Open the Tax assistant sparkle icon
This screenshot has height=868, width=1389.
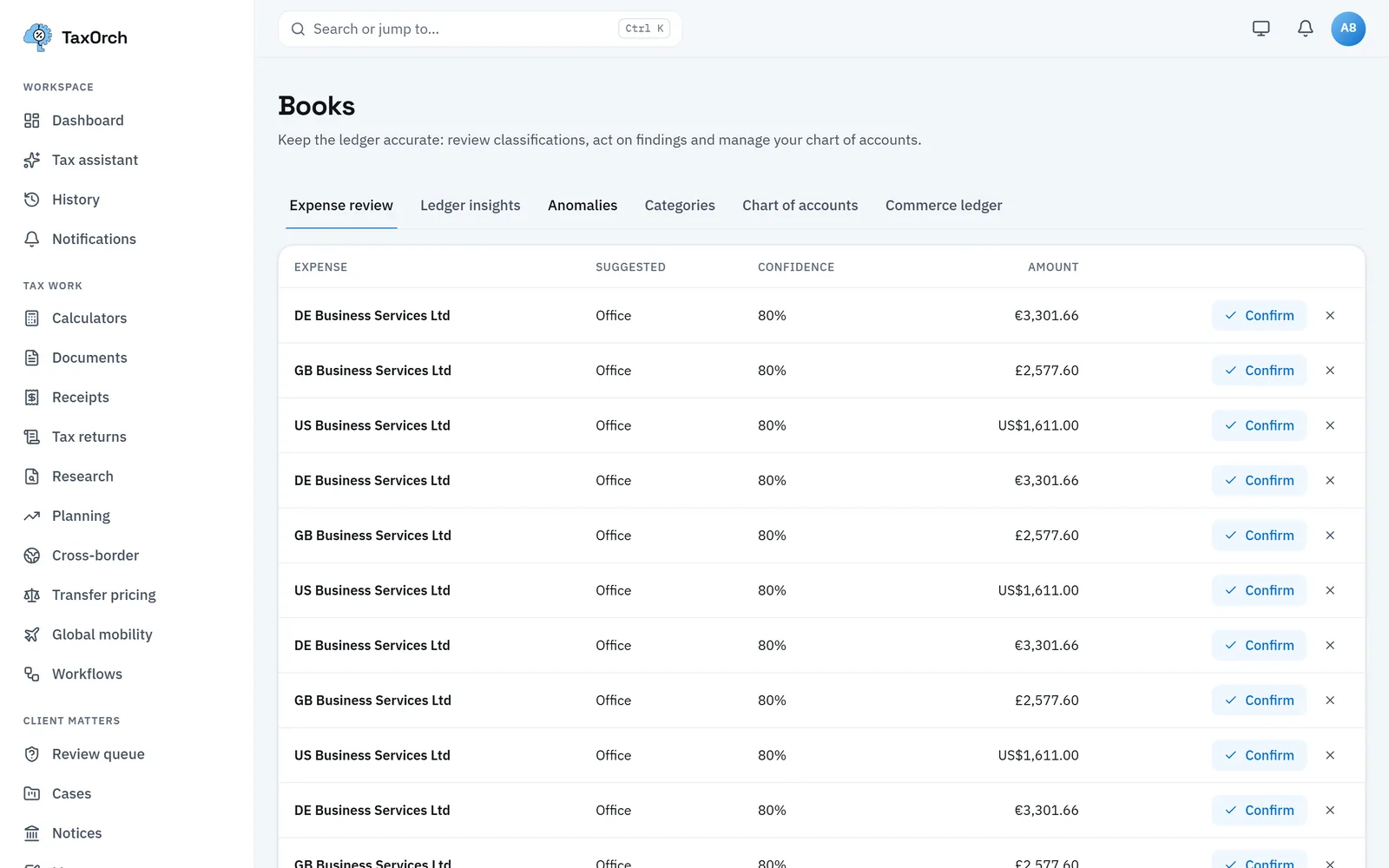click(32, 160)
